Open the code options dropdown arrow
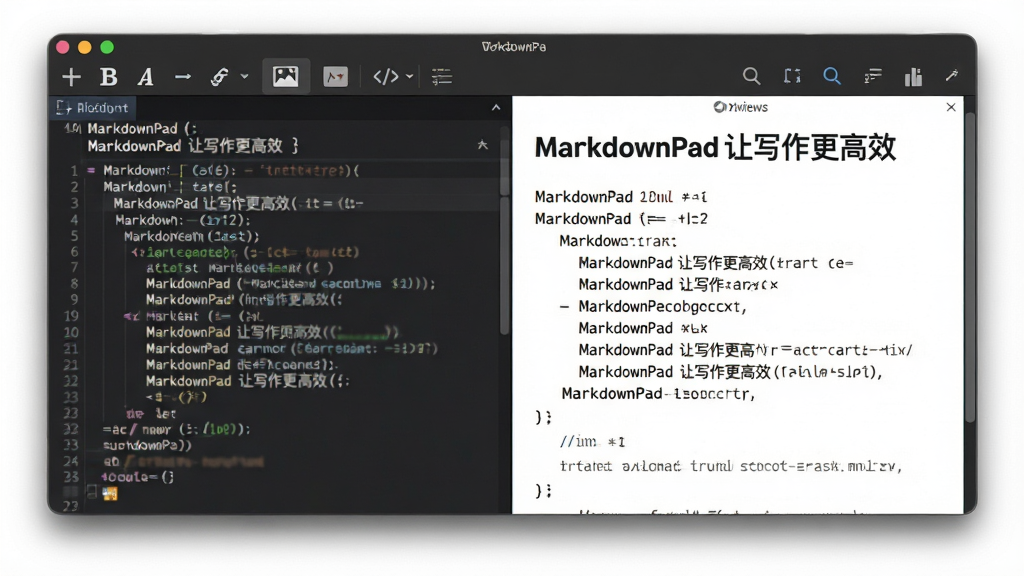Image resolution: width=1024 pixels, height=576 pixels. click(409, 76)
